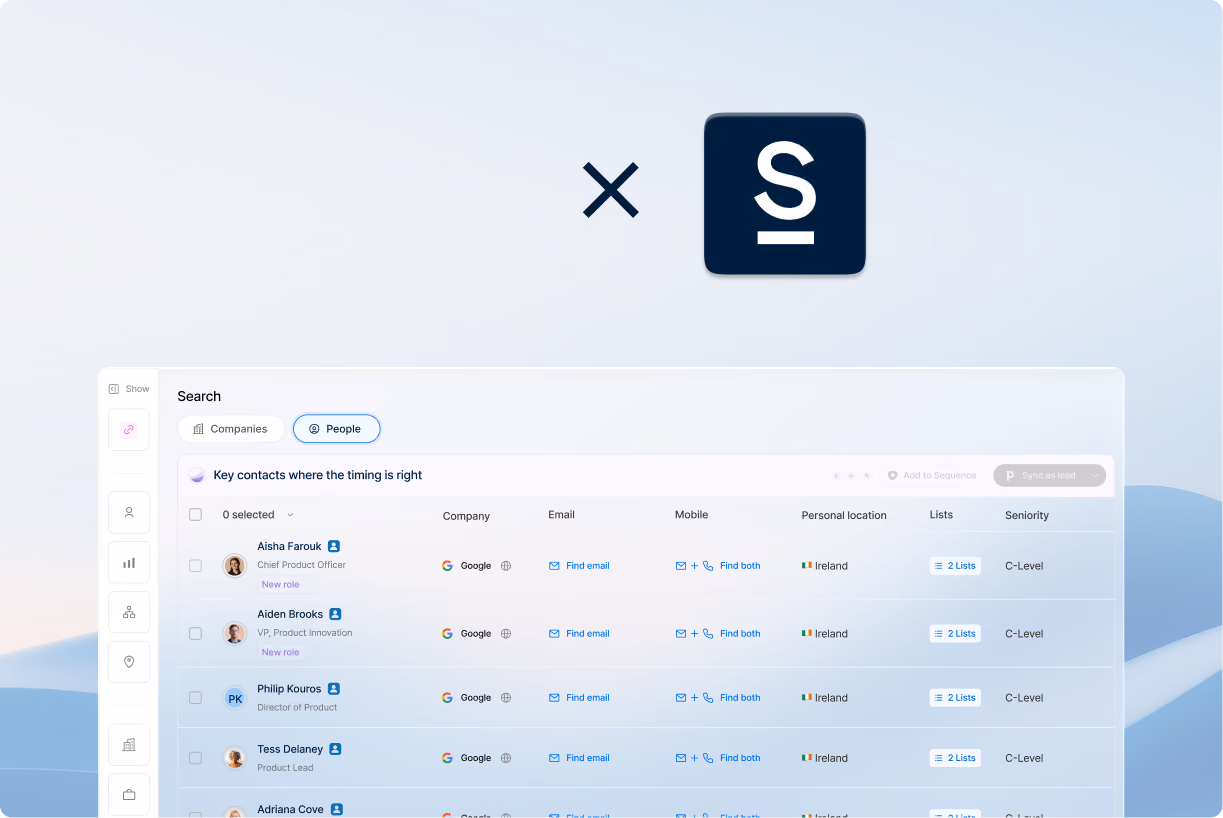Click Find email for Tess Delaney
The width and height of the screenshot is (1223, 818).
(x=579, y=758)
